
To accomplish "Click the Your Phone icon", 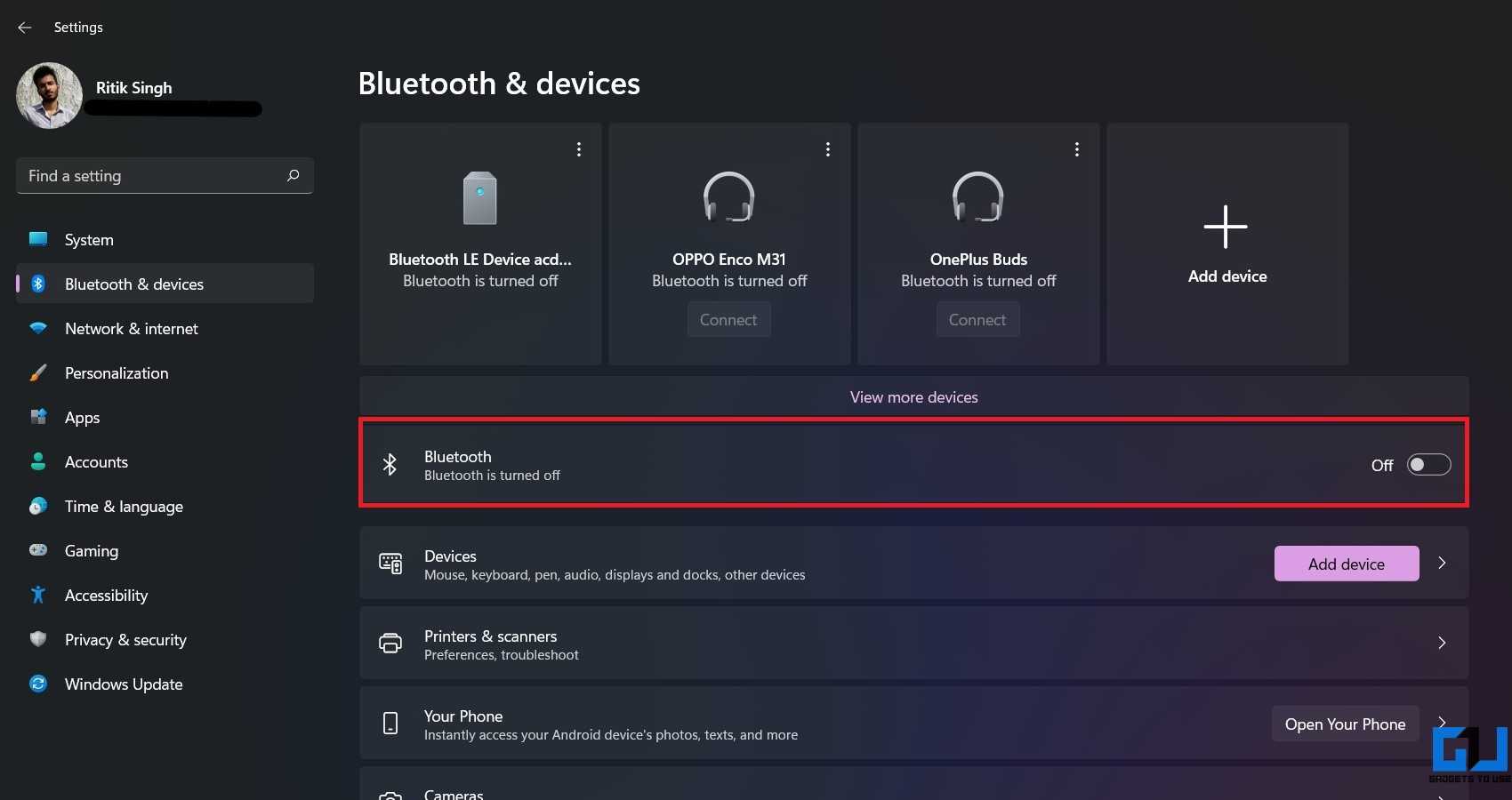I will 390,724.
